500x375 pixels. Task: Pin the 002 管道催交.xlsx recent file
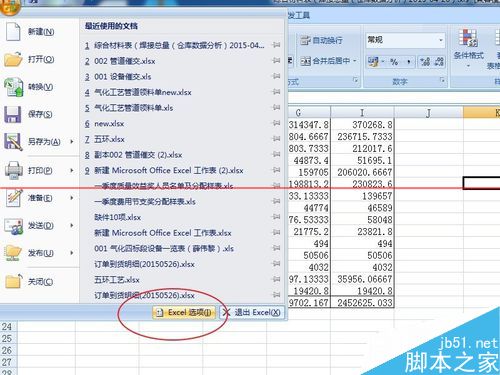click(276, 61)
